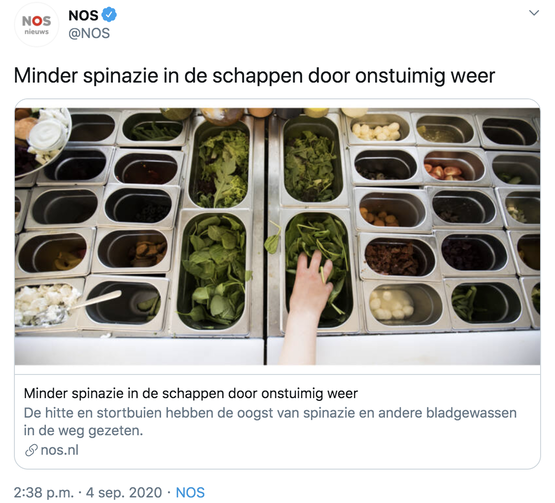Open the salad bar preview image
Viewport: 555px width, 503px height.
277,236
